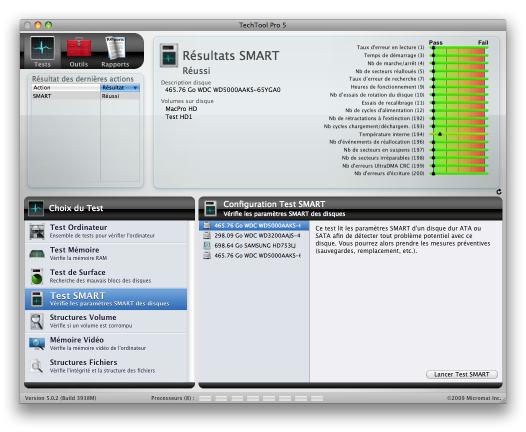
Task: Click the Choix du Test header icon
Action: 36,208
